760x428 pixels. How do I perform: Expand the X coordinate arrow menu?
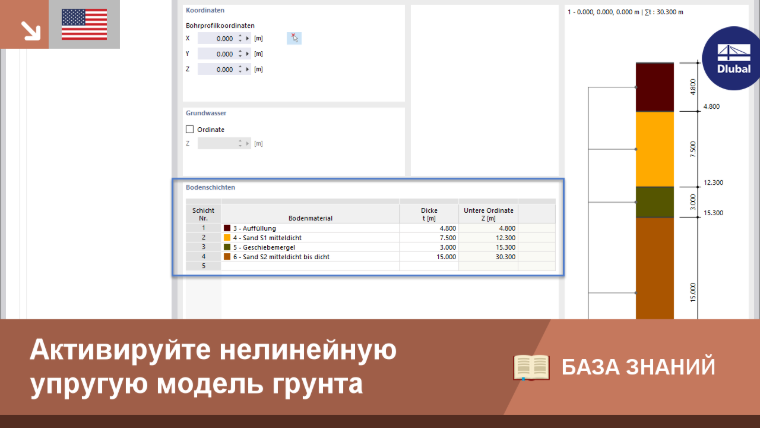(x=247, y=38)
